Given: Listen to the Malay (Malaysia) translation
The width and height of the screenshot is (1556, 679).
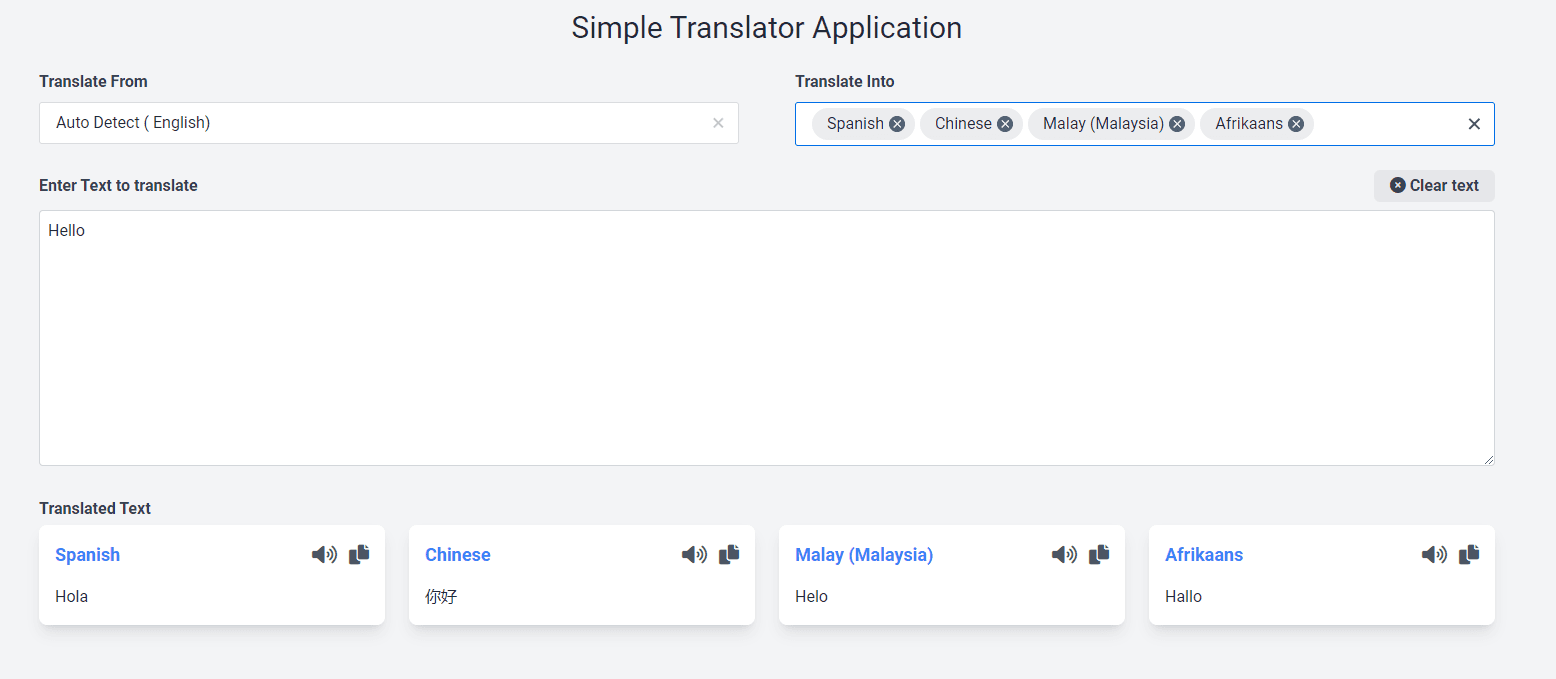Looking at the screenshot, I should (1065, 554).
